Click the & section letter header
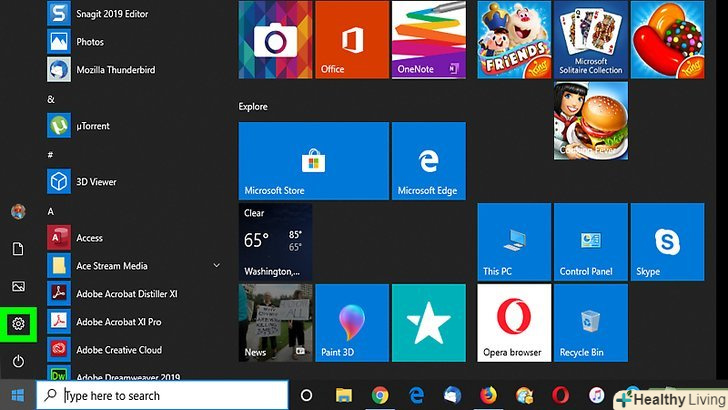This screenshot has width=728, height=410. coord(51,99)
